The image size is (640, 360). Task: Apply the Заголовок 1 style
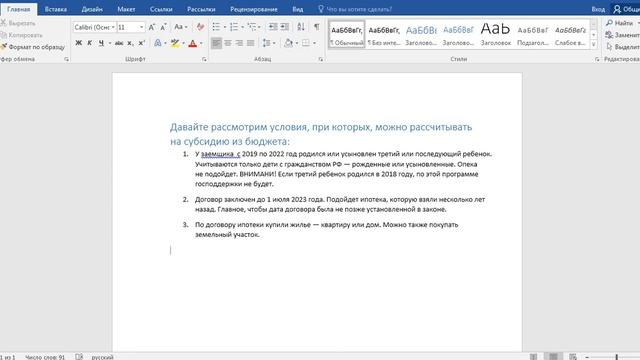421,35
